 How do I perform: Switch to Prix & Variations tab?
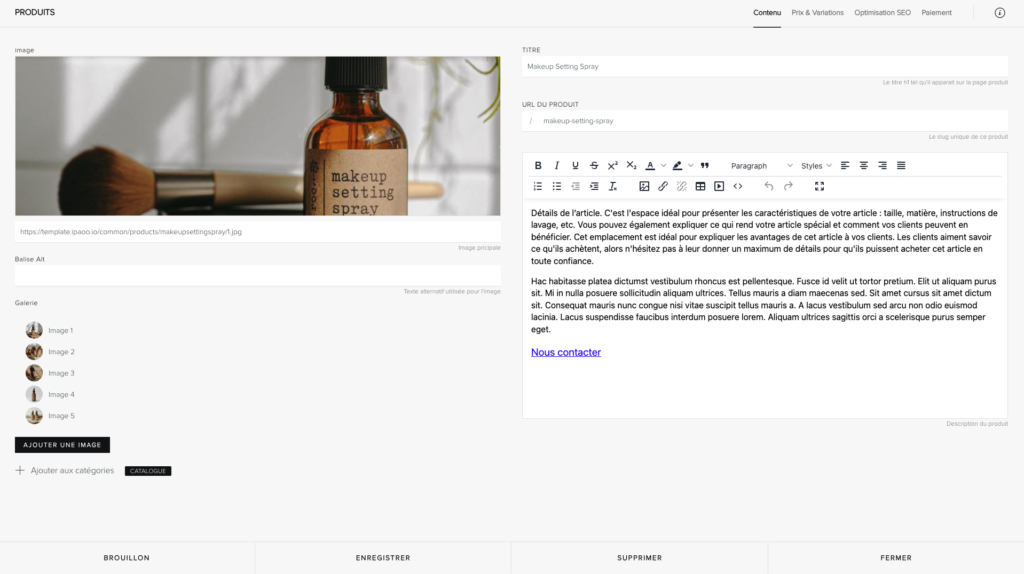tap(818, 13)
